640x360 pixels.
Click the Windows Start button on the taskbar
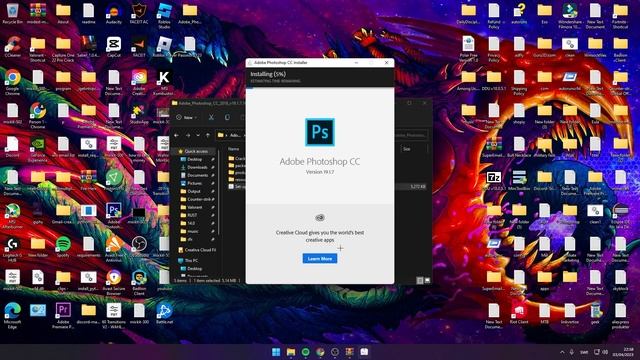point(276,352)
